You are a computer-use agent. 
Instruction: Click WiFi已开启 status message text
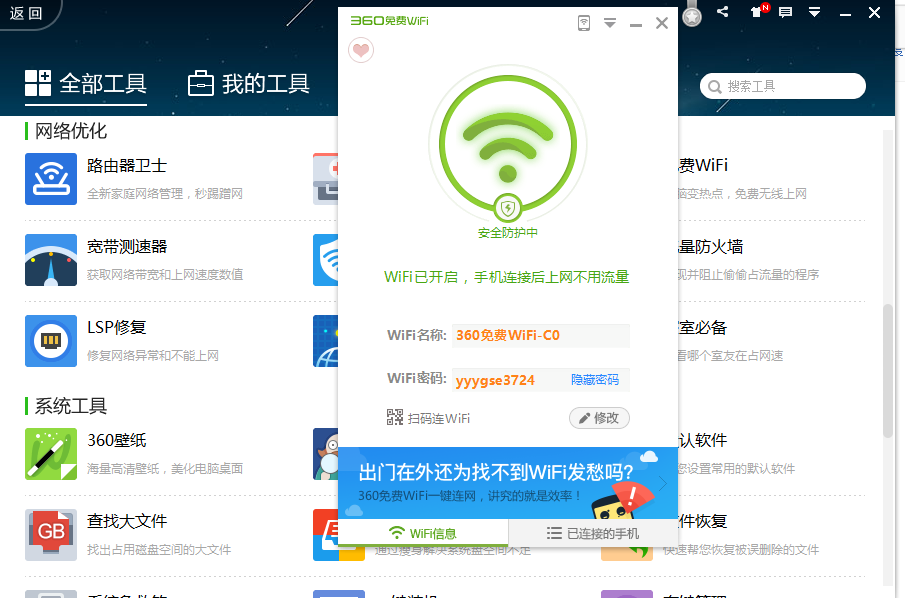506,277
